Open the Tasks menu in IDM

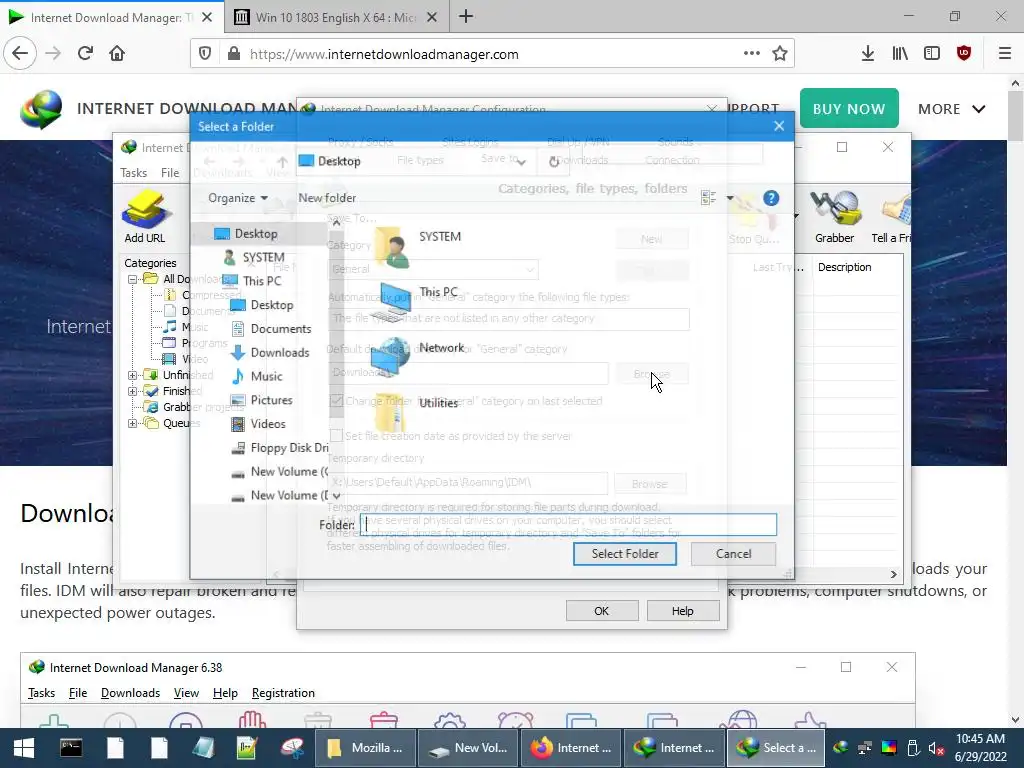click(x=133, y=172)
